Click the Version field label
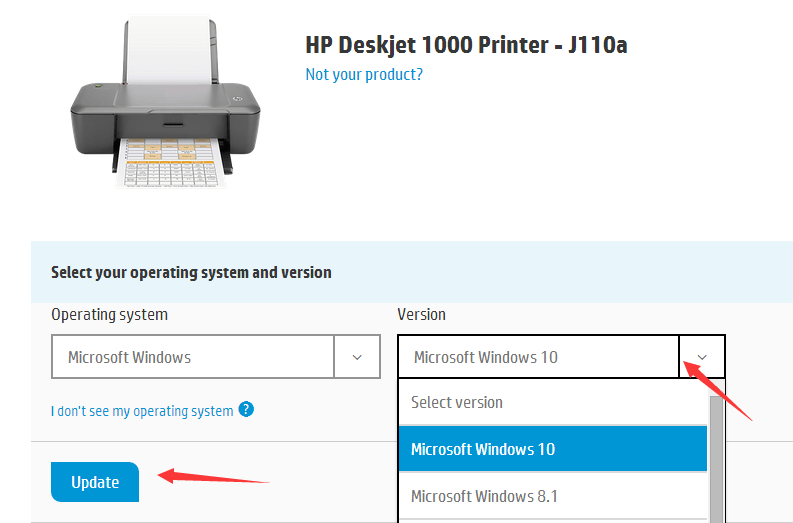 [421, 315]
